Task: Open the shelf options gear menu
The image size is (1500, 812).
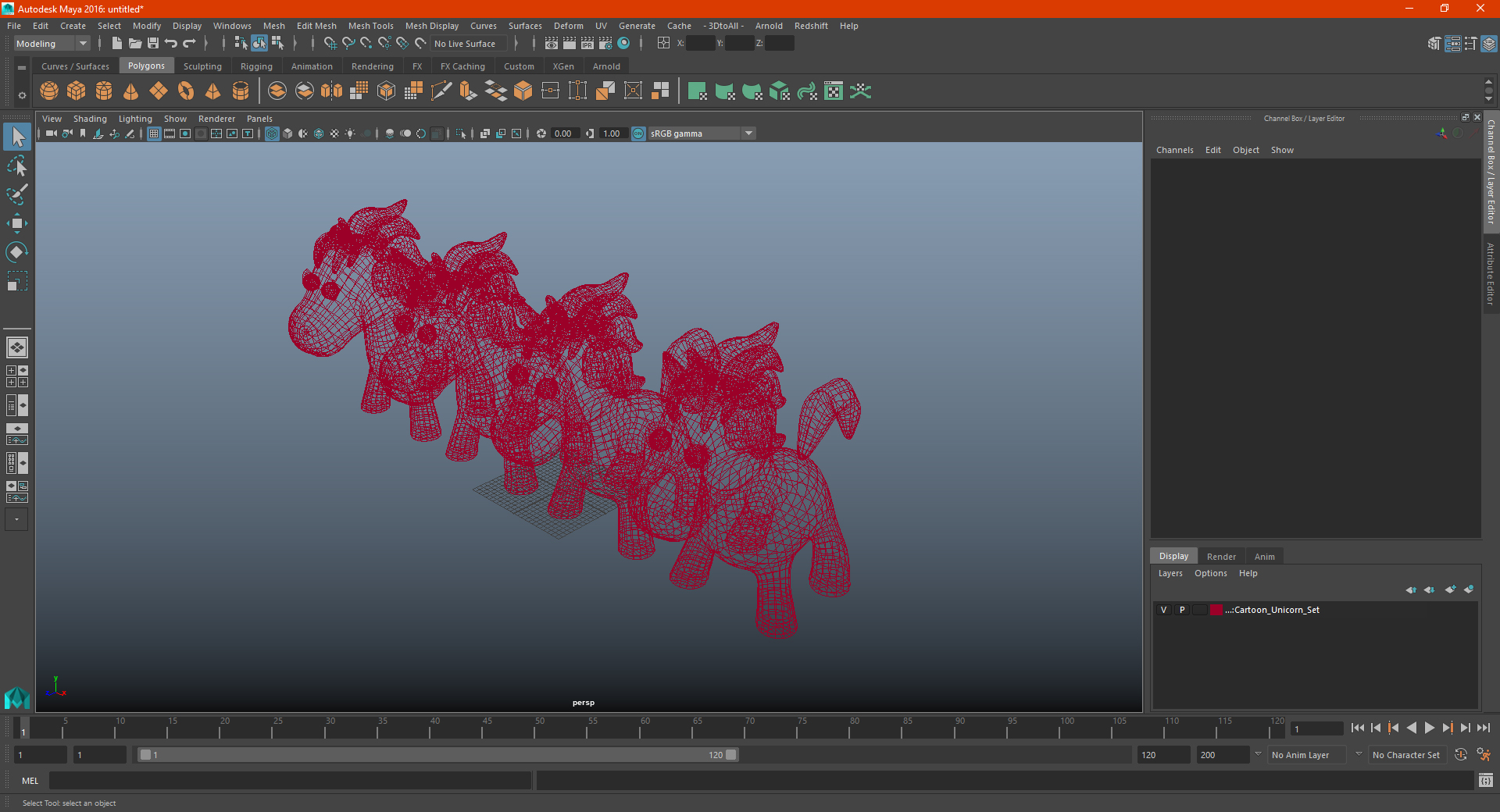Action: coord(22,95)
